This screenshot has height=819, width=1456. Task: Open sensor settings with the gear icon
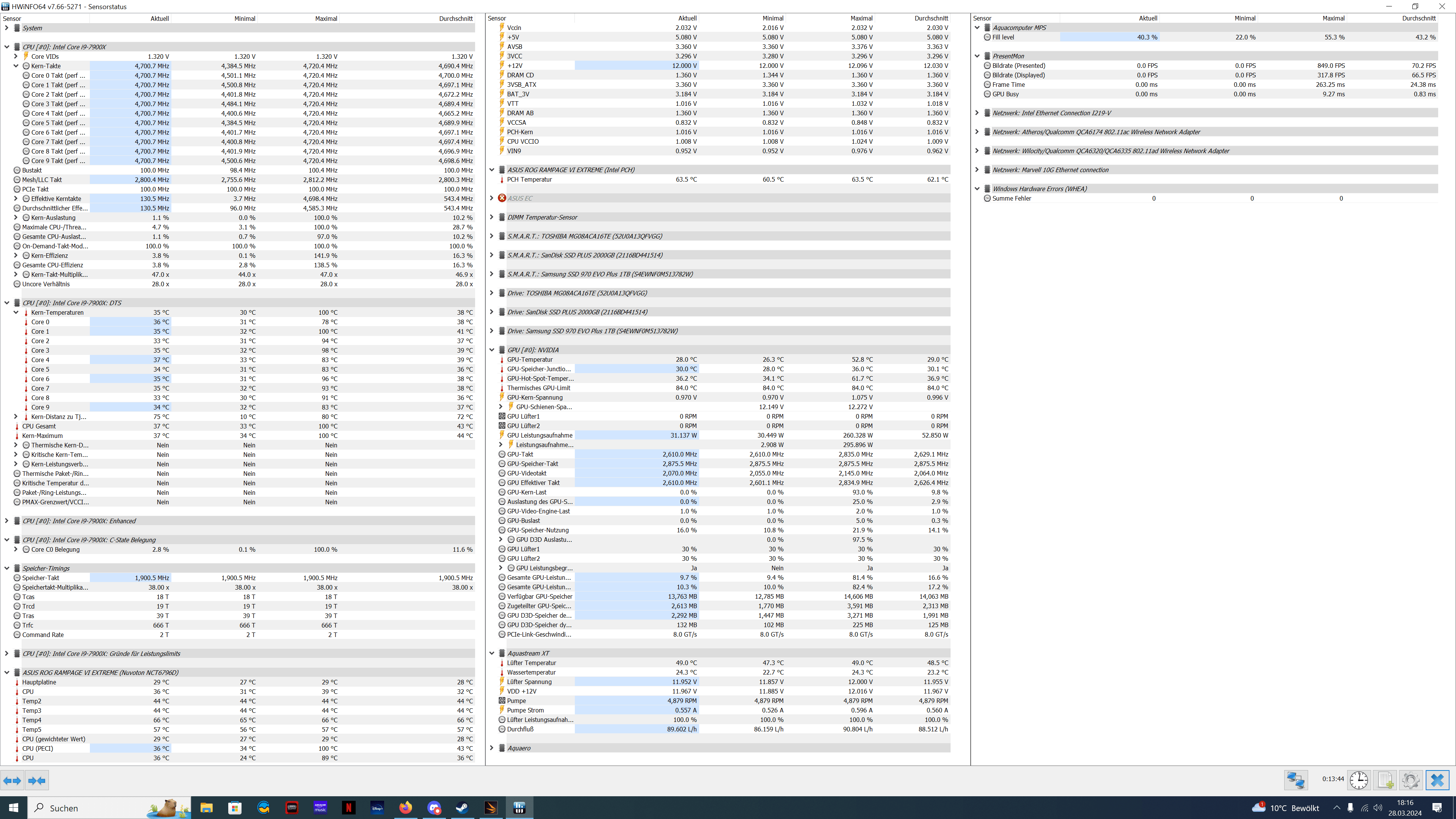(1411, 780)
